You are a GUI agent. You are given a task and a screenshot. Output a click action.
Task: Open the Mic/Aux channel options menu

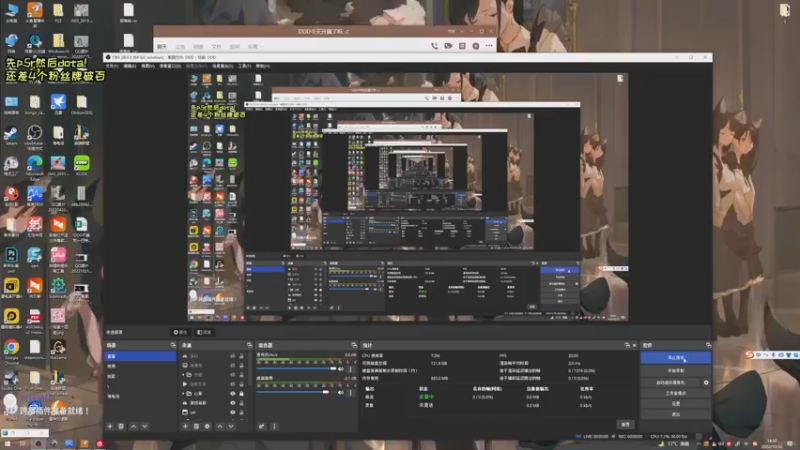(350, 368)
